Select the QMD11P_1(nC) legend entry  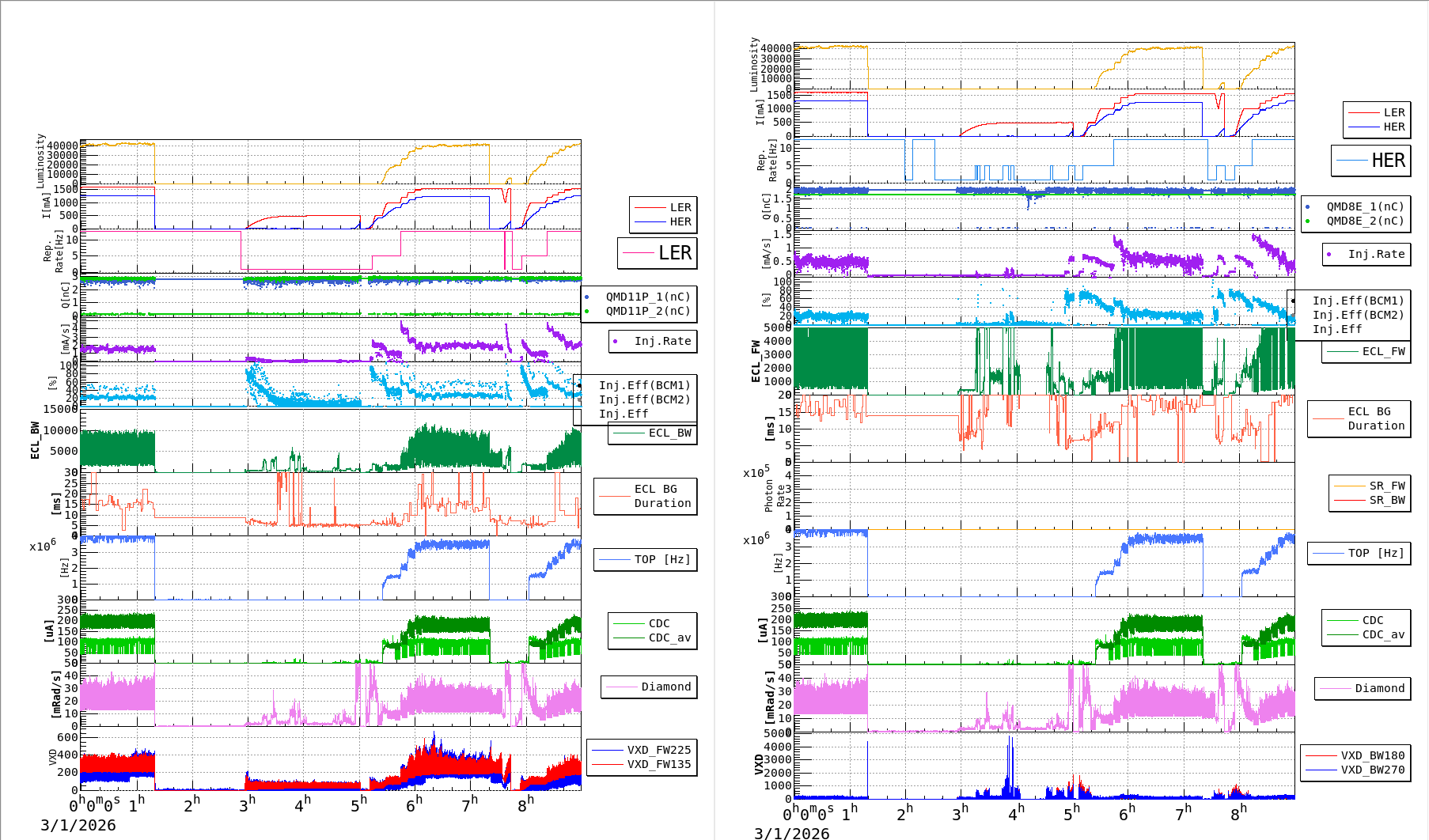[x=647, y=297]
